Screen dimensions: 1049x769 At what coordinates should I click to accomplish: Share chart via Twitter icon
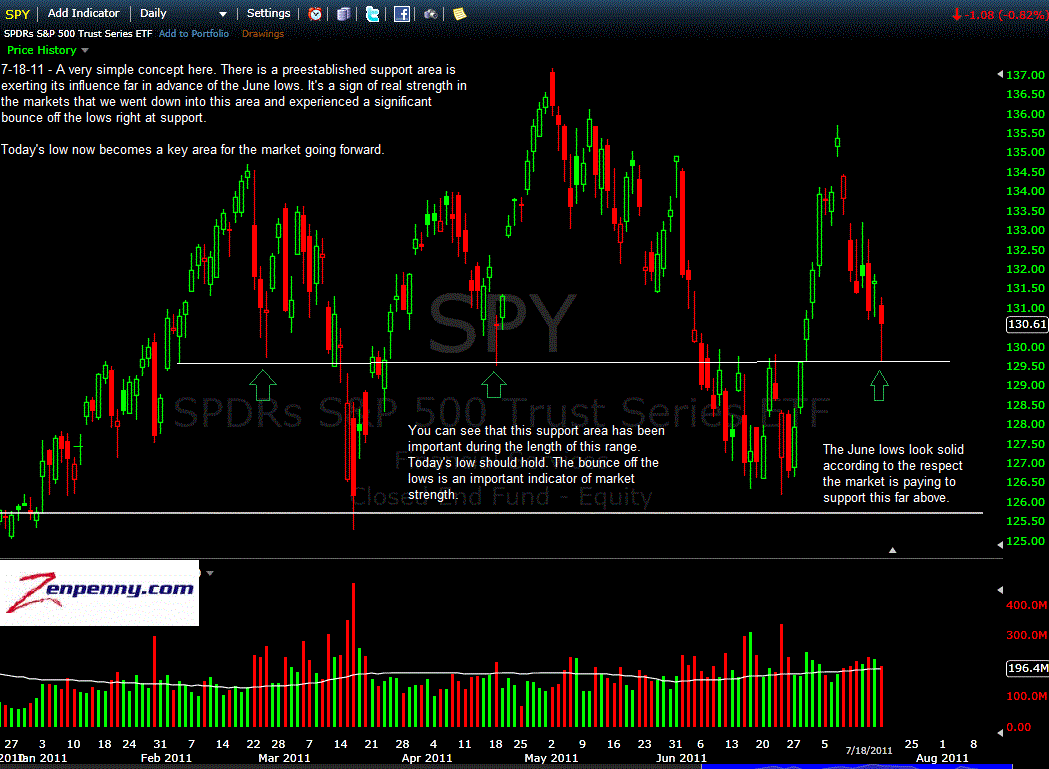(373, 13)
